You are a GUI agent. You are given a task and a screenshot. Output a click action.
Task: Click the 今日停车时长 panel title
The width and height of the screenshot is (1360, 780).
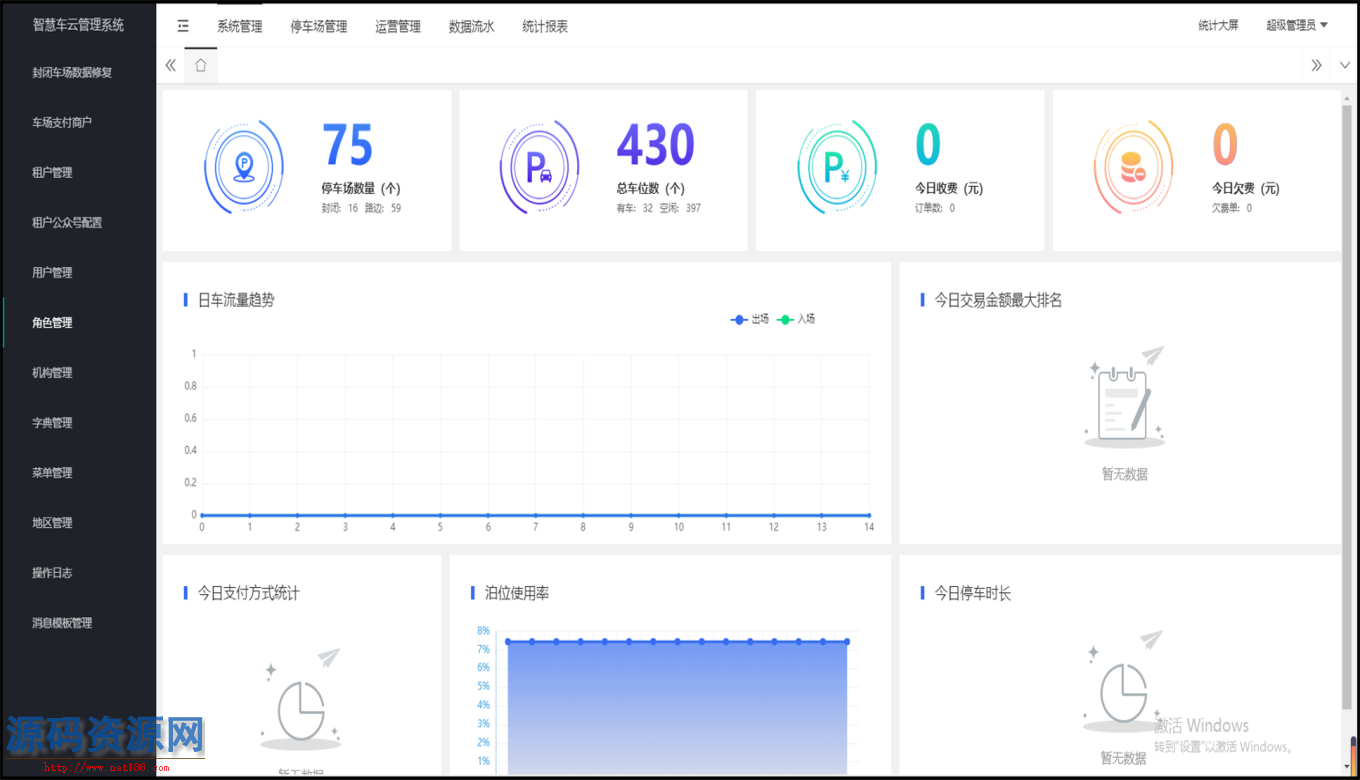pyautogui.click(x=973, y=593)
